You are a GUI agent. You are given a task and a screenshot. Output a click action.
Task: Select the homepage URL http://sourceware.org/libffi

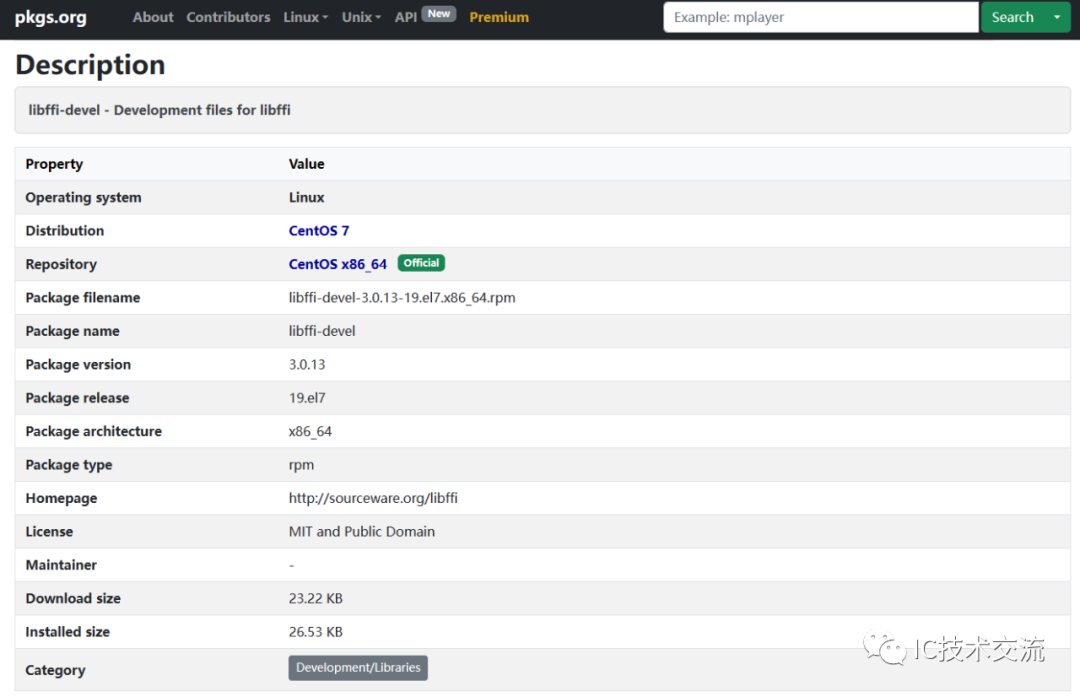373,498
